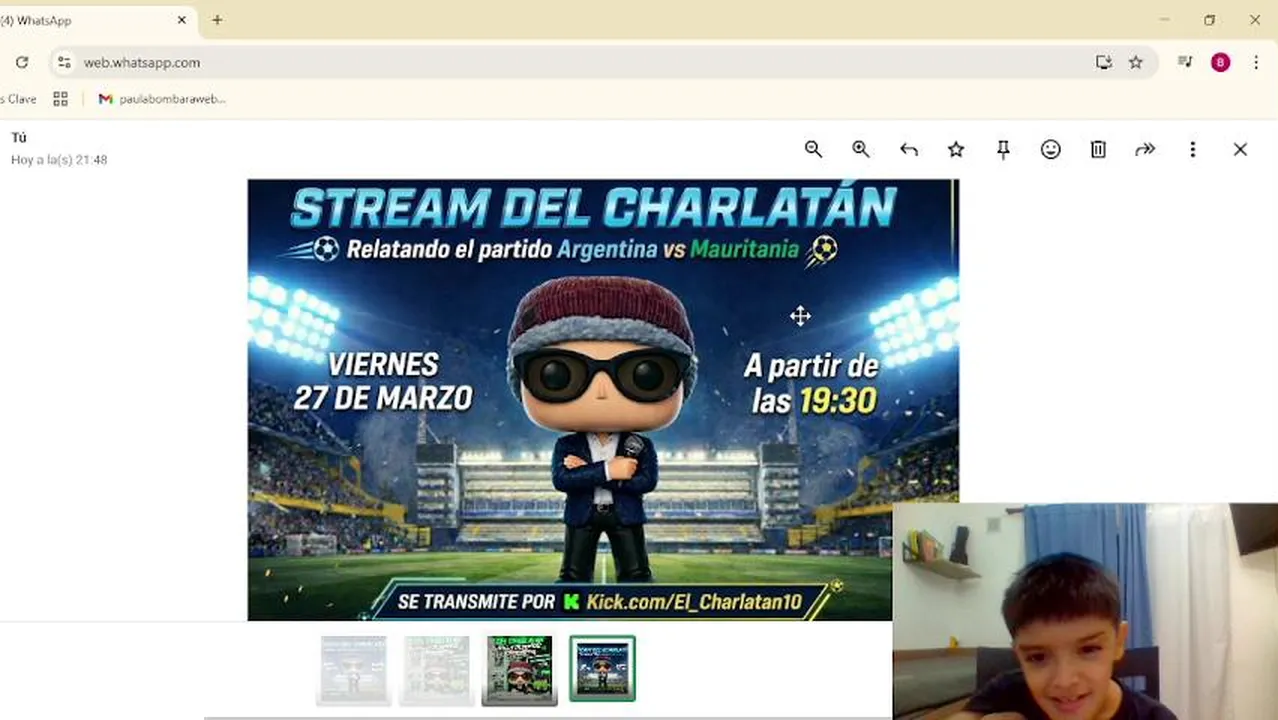Bookmark this page with star icon
The width and height of the screenshot is (1278, 720).
click(1136, 62)
